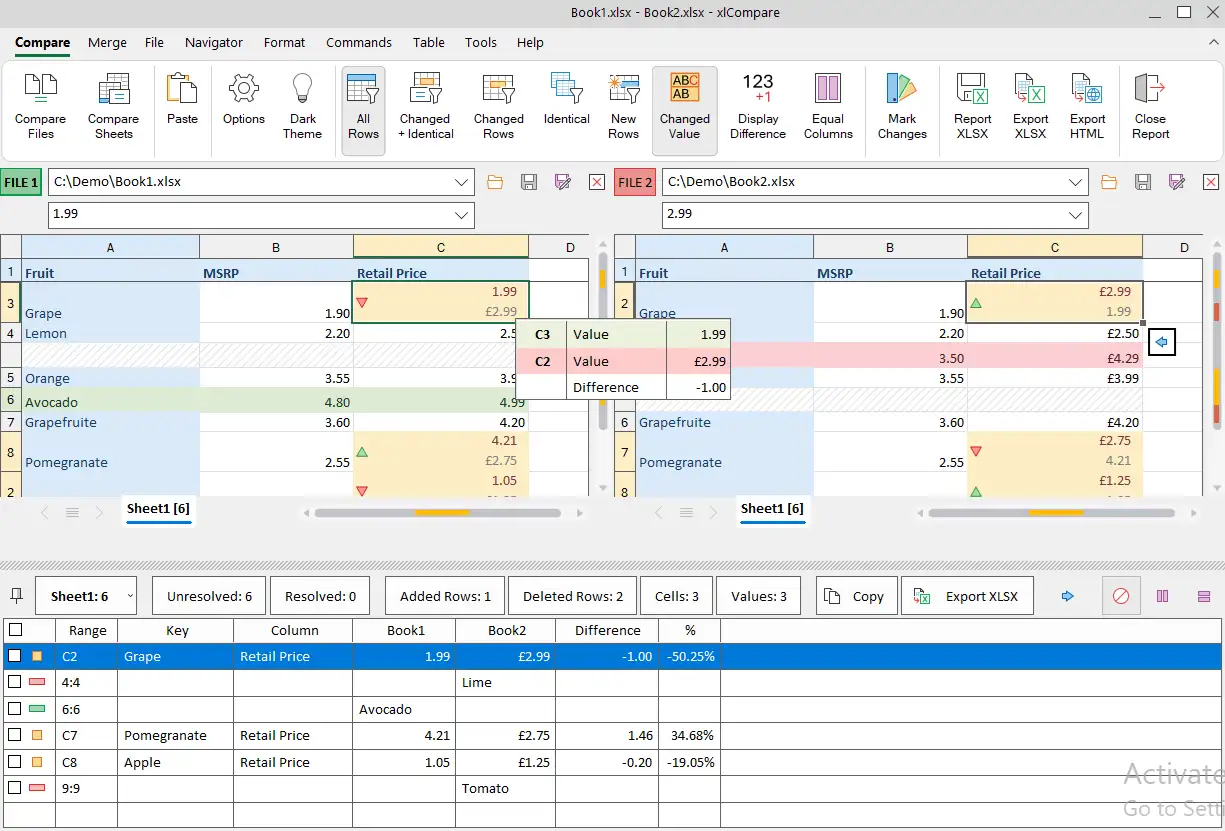Open the Table tab
This screenshot has width=1225, height=831.
pos(429,43)
